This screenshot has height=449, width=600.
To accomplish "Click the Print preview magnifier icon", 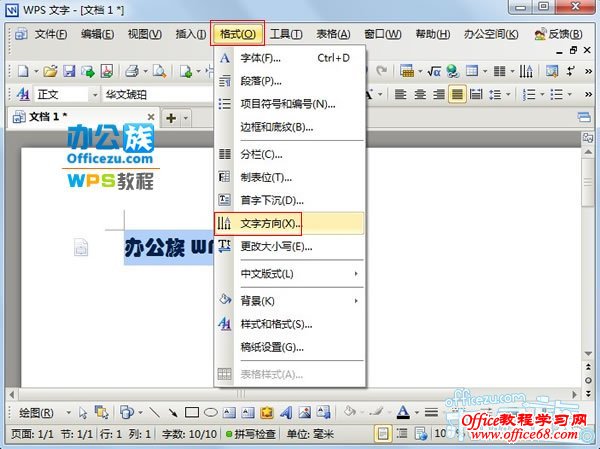I will pyautogui.click(x=159, y=71).
